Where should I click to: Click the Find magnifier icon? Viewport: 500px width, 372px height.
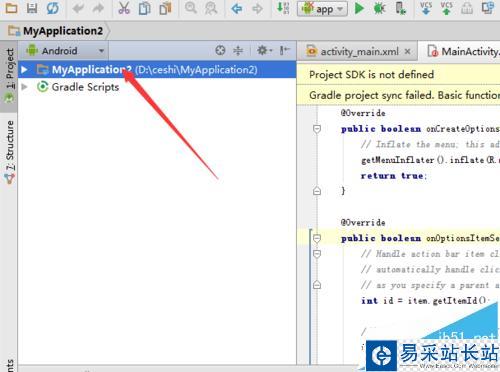[x=191, y=8]
